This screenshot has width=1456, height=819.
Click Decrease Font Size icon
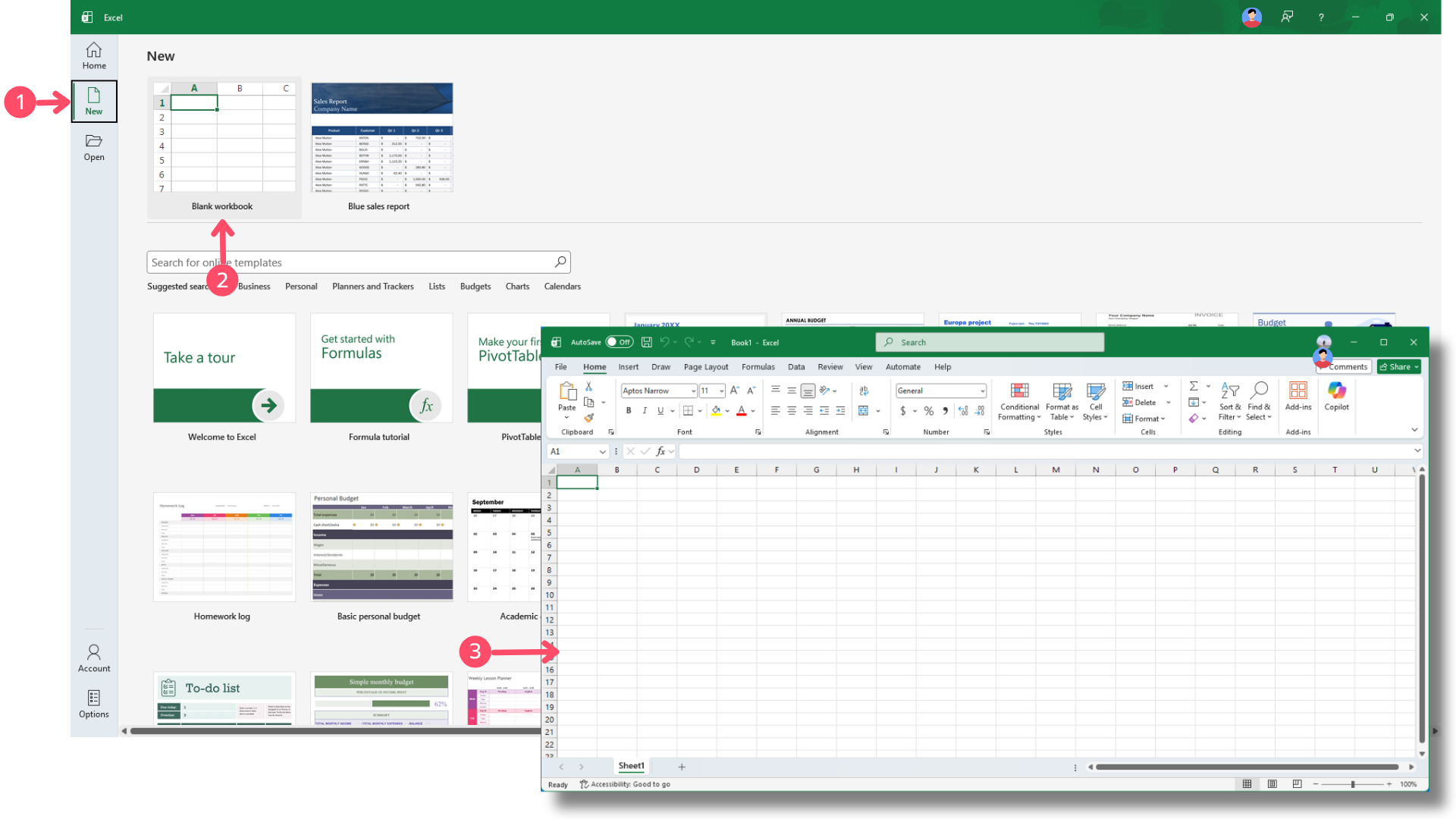click(751, 391)
